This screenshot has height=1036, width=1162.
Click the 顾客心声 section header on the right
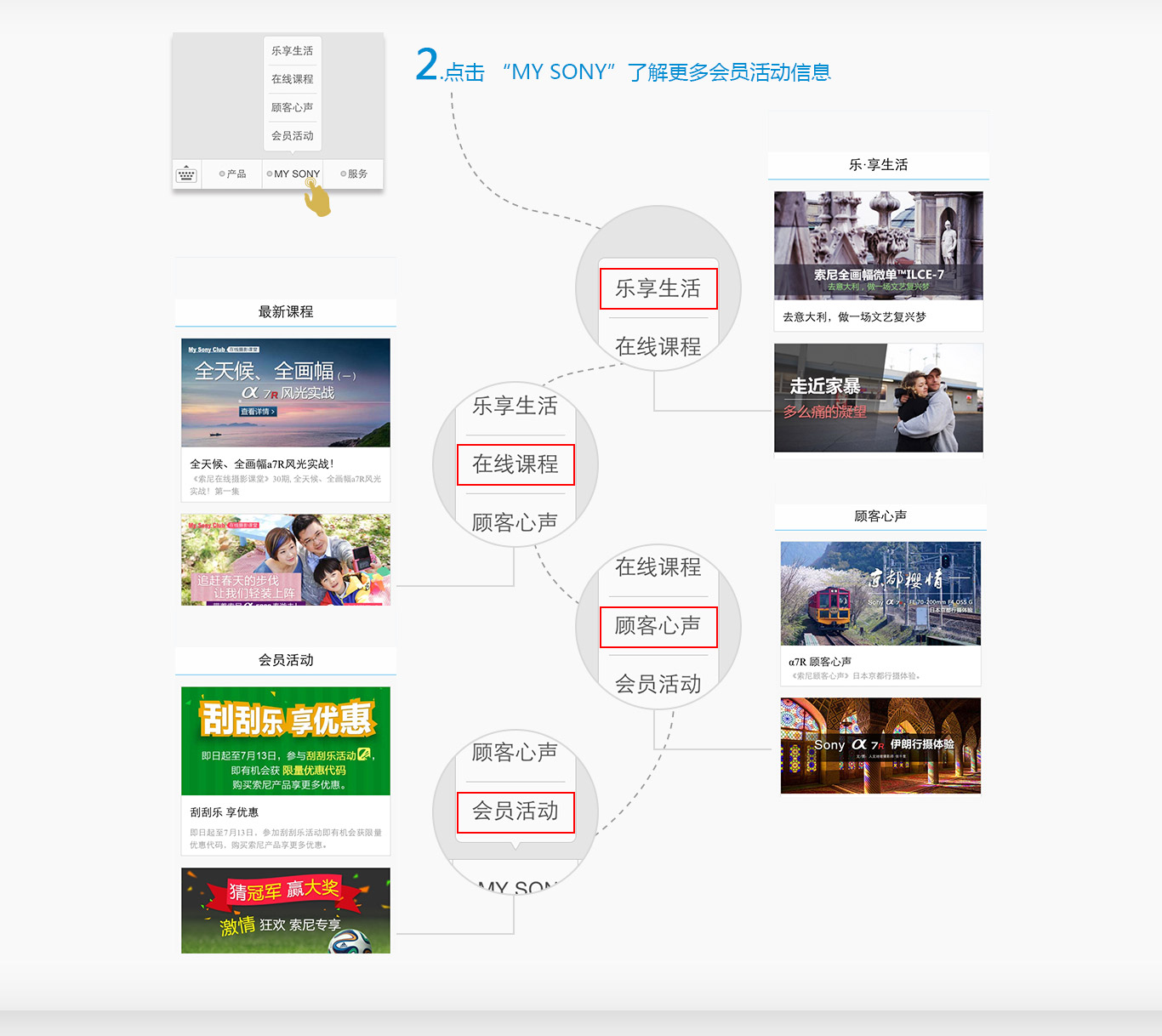(880, 516)
